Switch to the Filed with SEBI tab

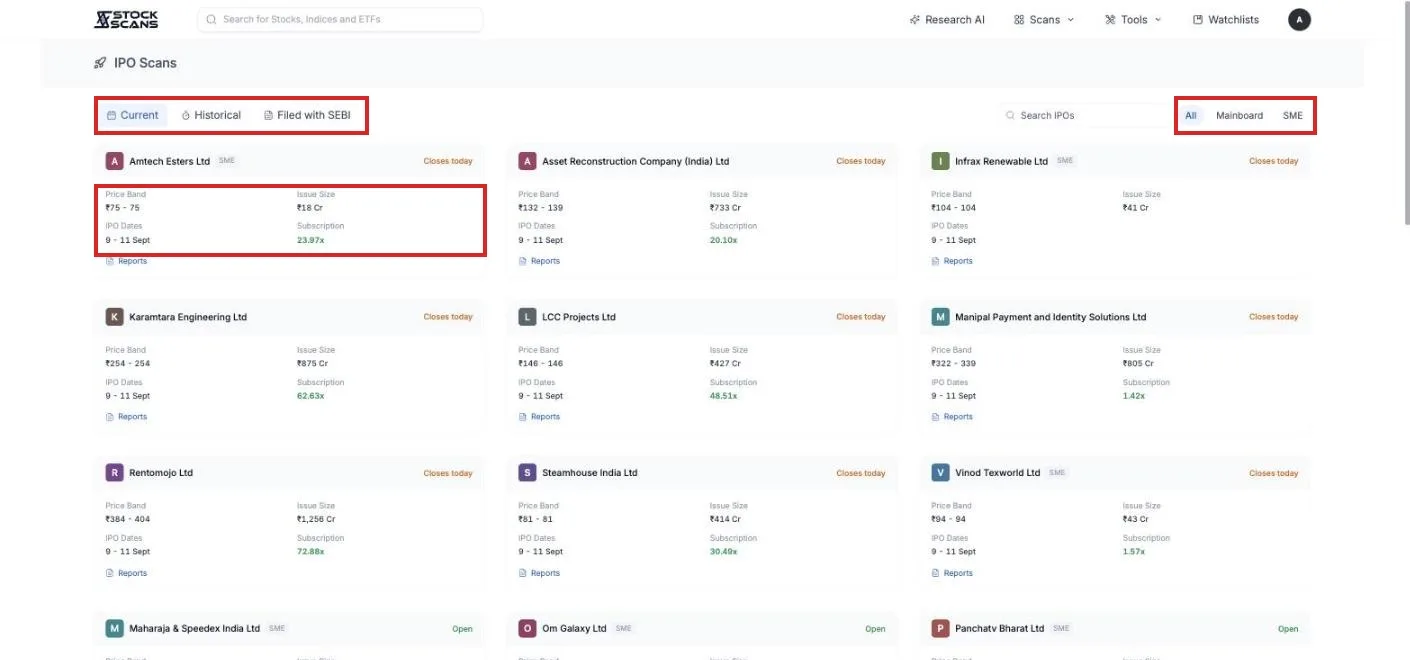click(307, 115)
